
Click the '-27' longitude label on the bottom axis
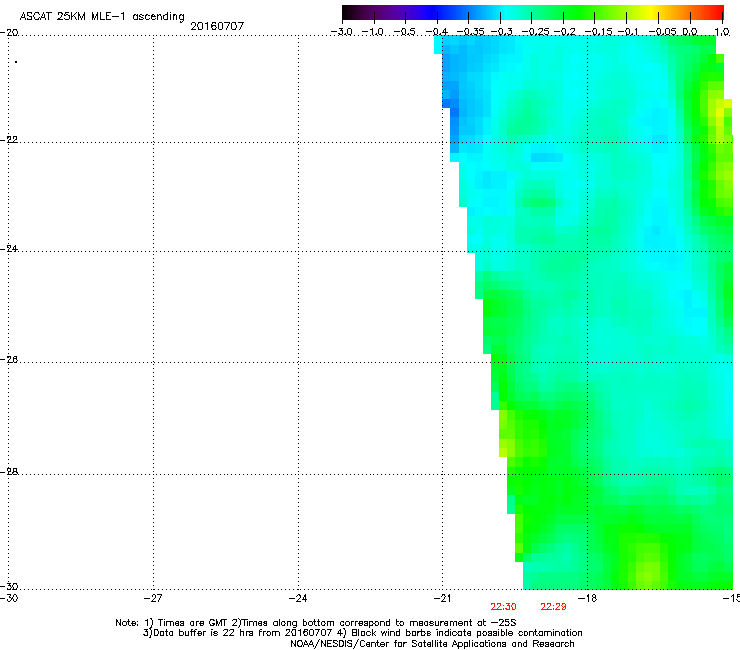point(153,598)
